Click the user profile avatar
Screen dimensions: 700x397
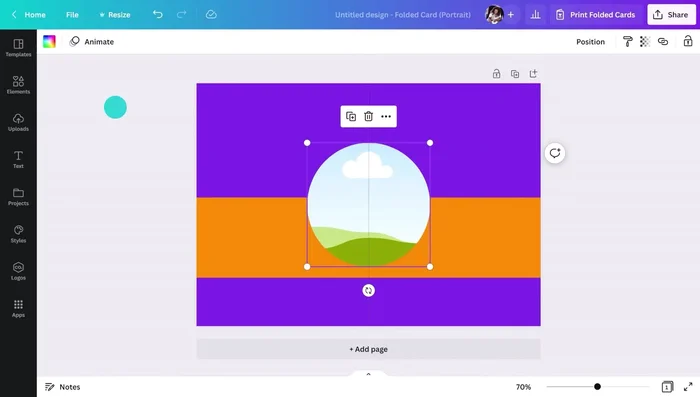(494, 15)
